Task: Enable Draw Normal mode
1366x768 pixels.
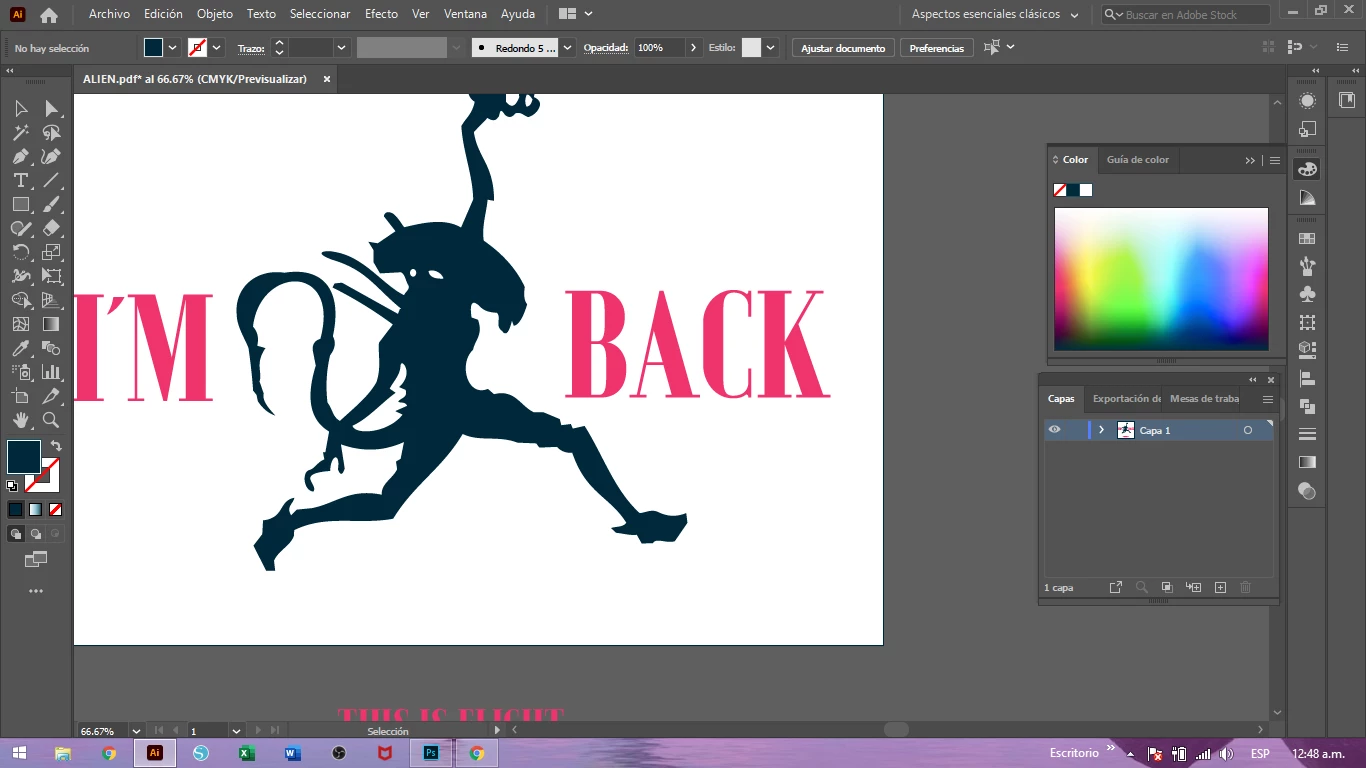Action: pos(15,534)
